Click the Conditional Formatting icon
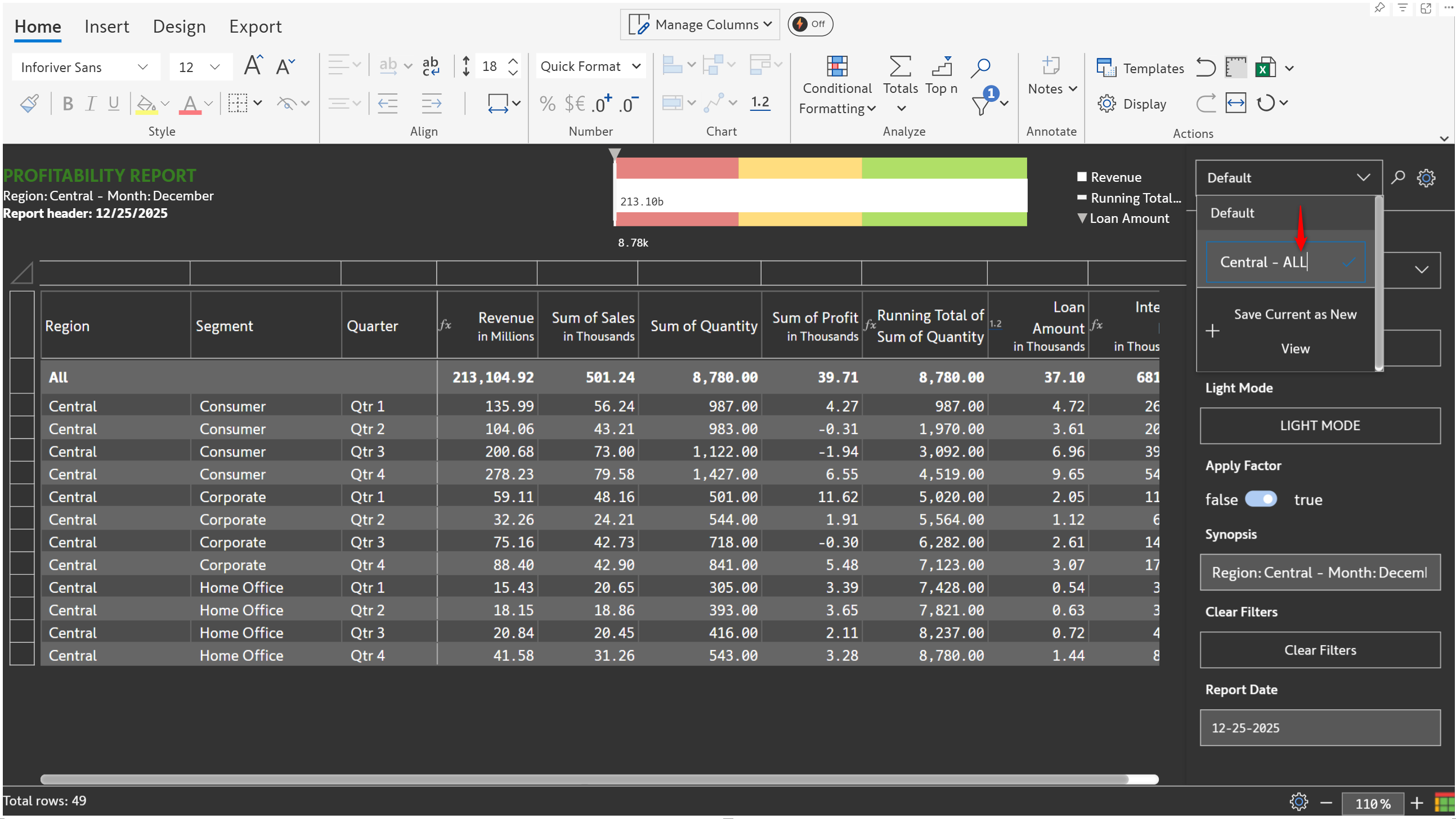This screenshot has height=819, width=1456. click(x=836, y=66)
